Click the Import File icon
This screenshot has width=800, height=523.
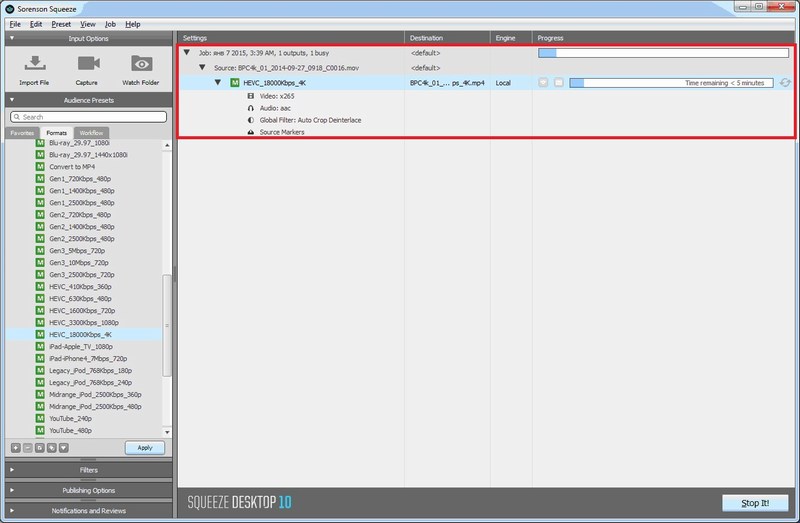(x=35, y=63)
